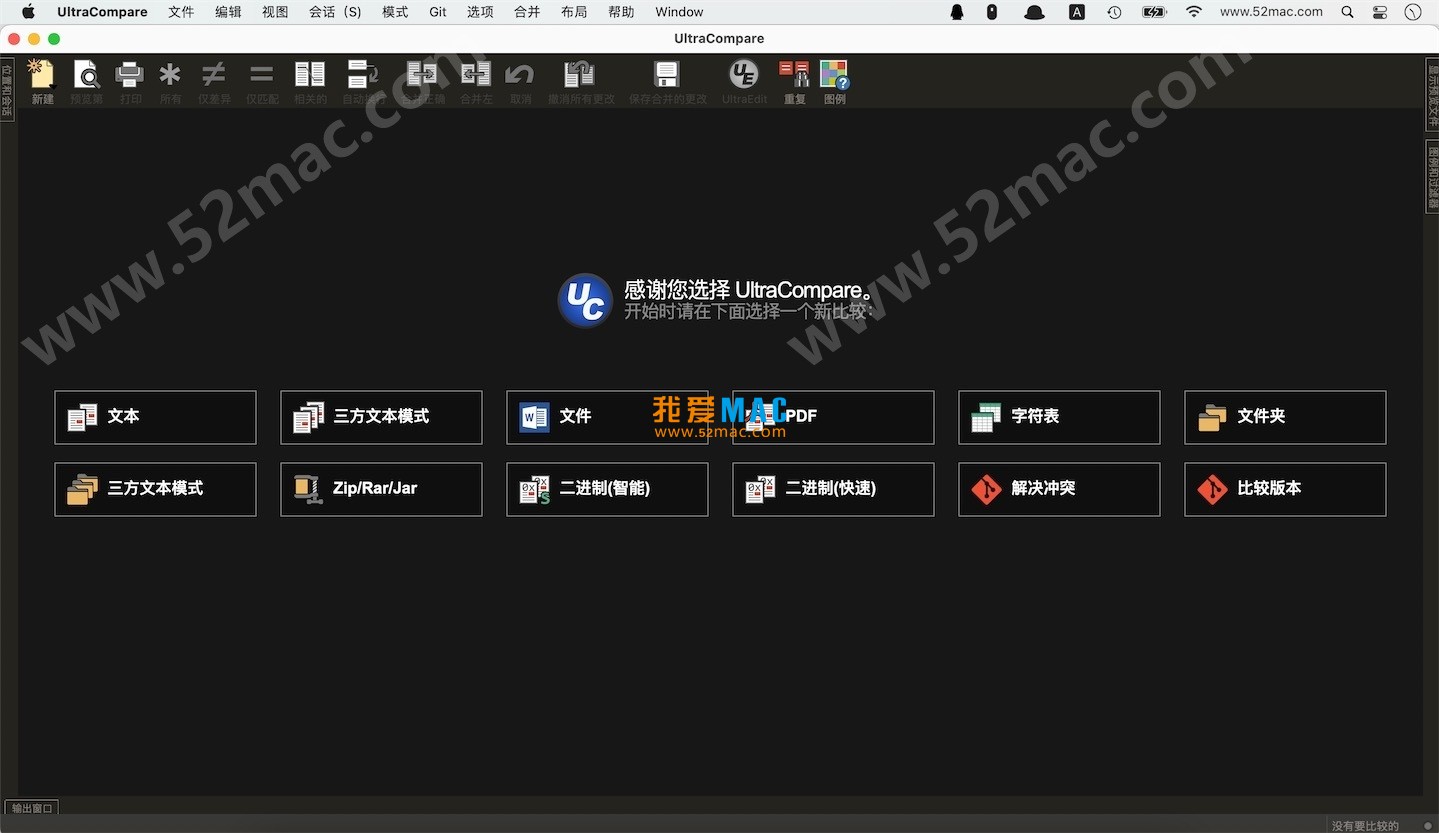The image size is (1439, 833).
Task: Click the battery status icon
Action: point(1154,12)
